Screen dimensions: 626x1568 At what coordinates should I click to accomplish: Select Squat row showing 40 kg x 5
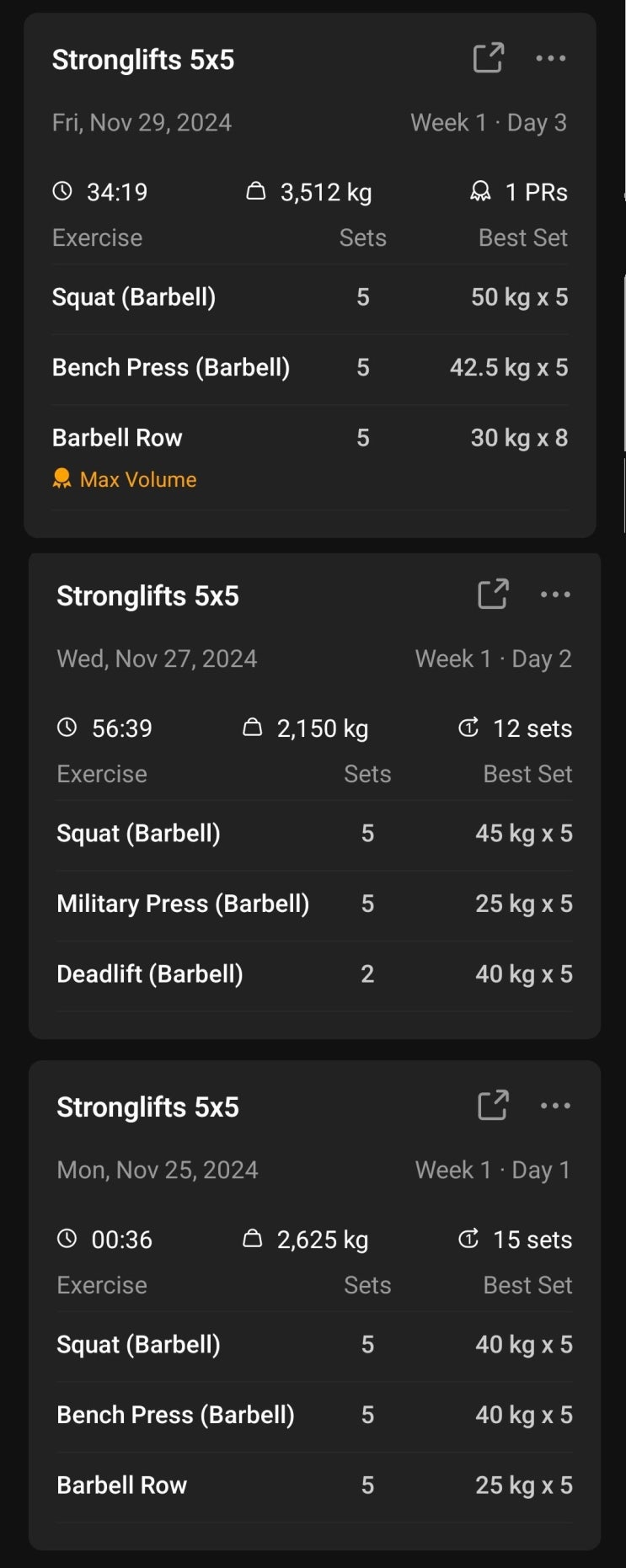pos(313,1345)
